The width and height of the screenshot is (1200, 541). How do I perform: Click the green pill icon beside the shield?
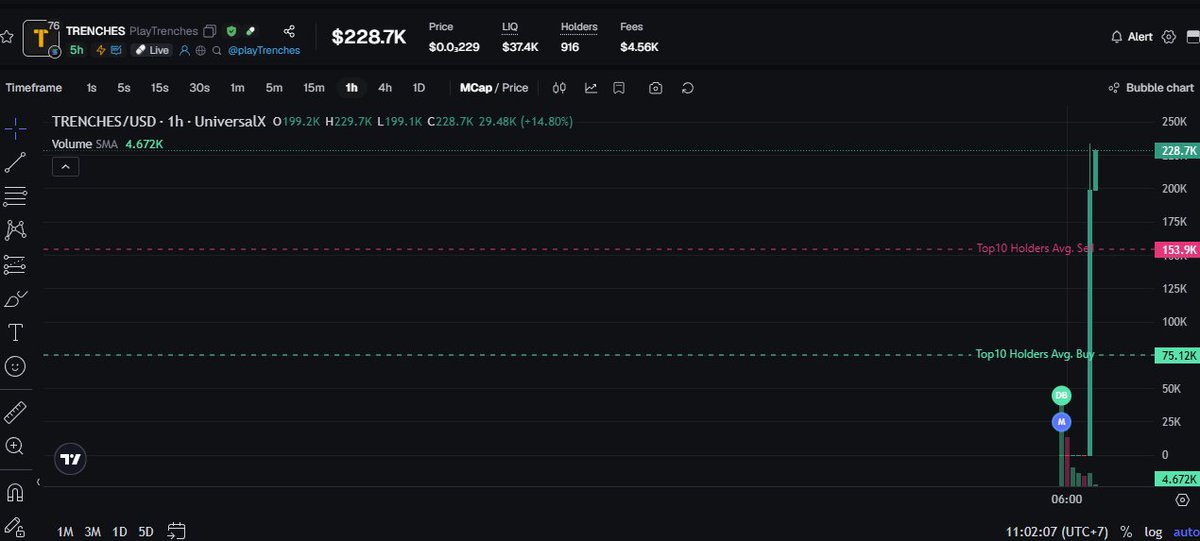(252, 31)
